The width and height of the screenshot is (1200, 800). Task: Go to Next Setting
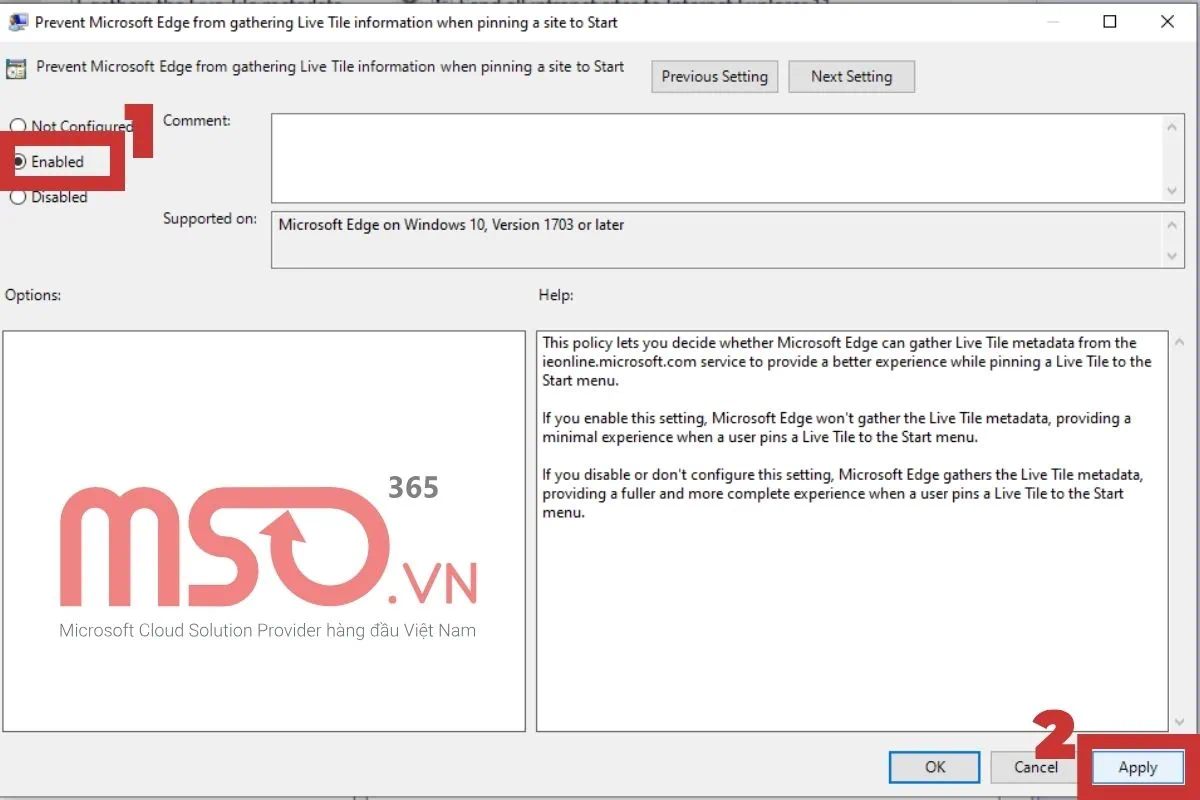coord(851,77)
